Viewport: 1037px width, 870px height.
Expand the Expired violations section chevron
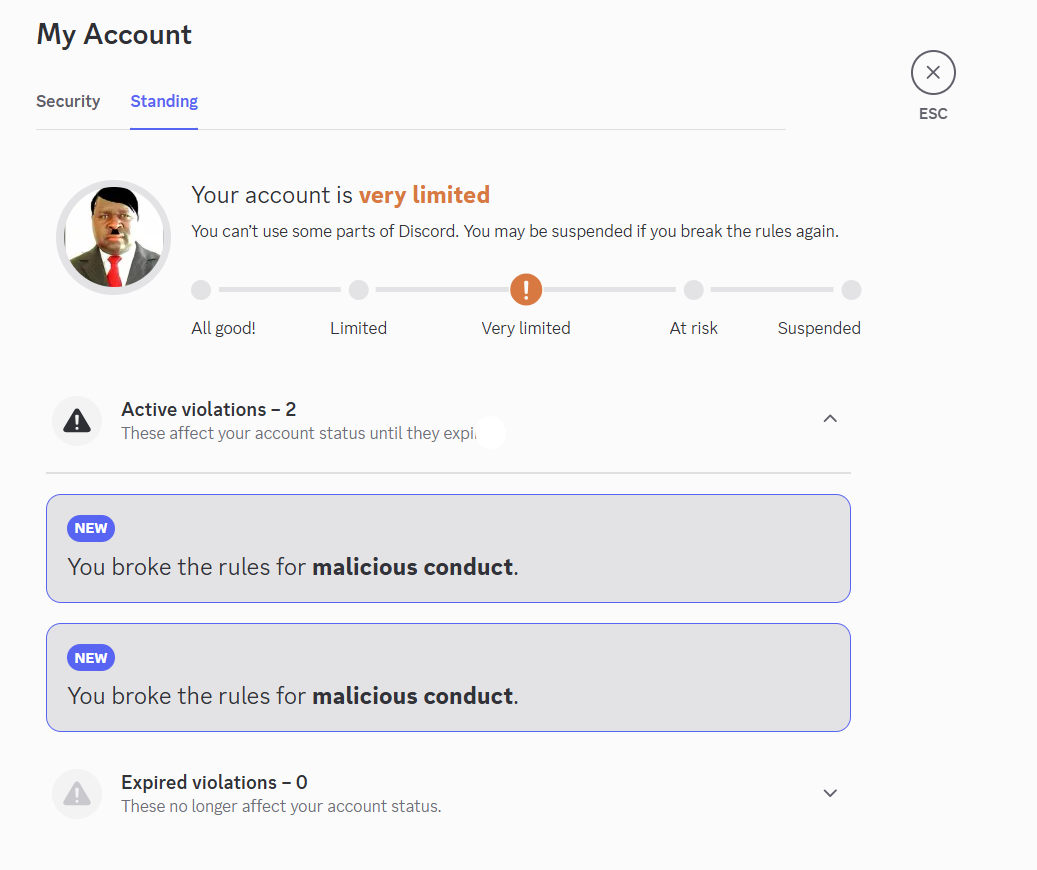(830, 793)
